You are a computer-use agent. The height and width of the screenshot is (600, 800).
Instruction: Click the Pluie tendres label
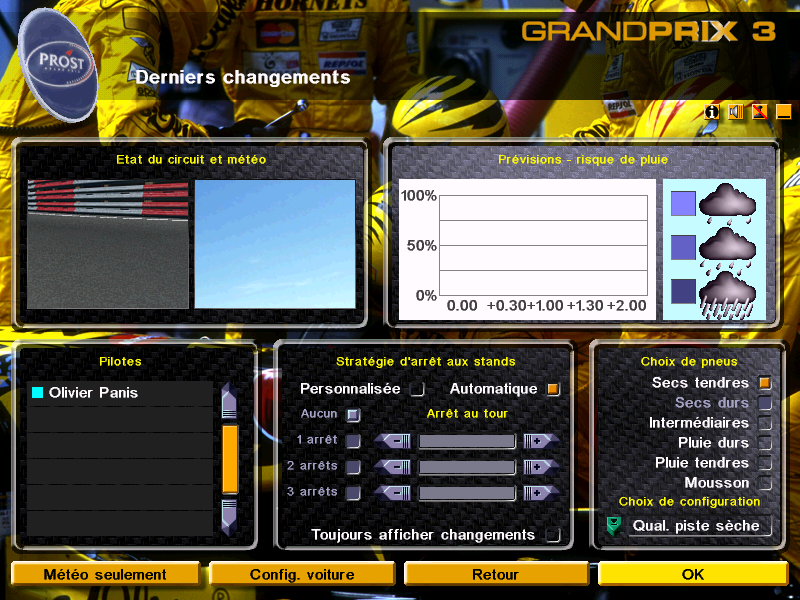click(702, 463)
